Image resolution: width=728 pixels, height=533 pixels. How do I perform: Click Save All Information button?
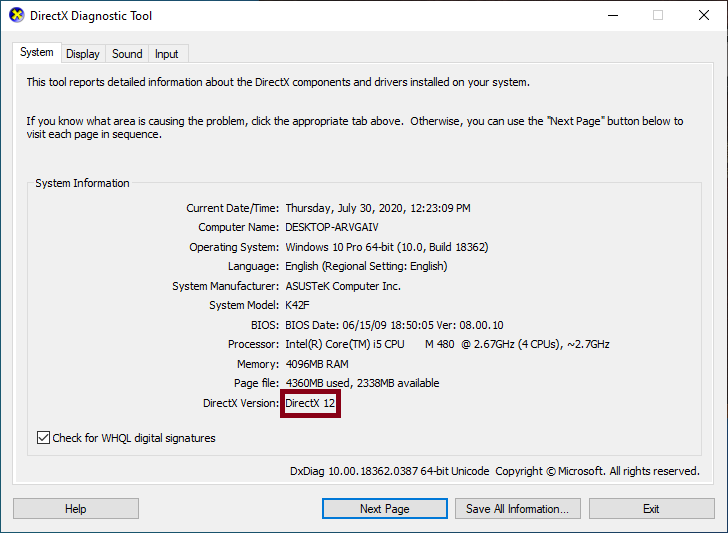click(518, 509)
